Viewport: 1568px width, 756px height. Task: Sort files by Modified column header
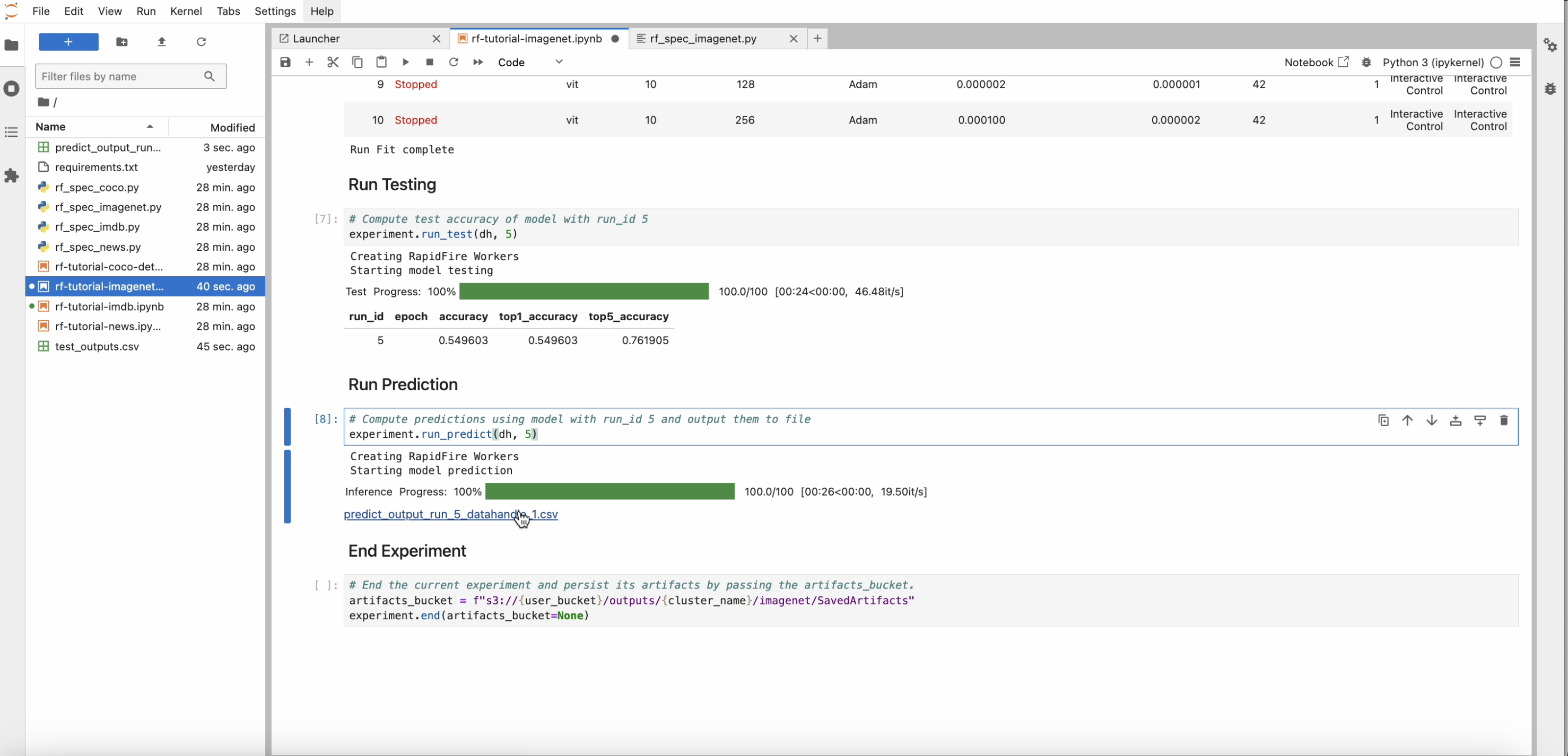coord(217,127)
